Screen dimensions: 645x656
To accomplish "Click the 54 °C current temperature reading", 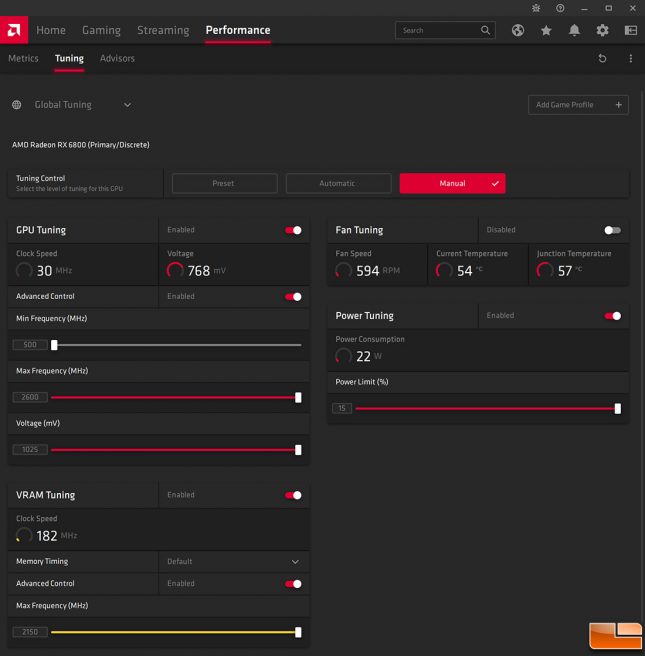I will [x=469, y=271].
